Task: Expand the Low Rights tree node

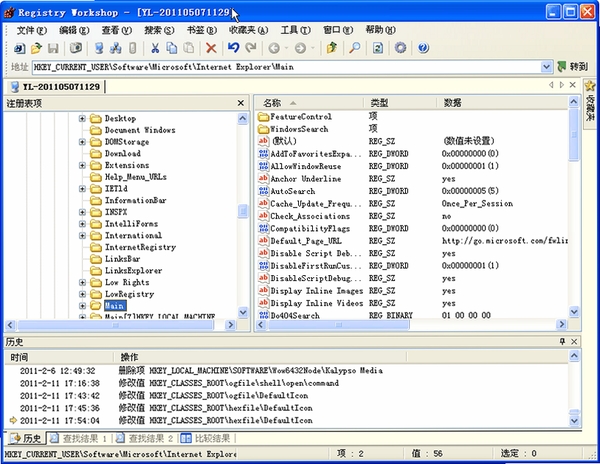Action: click(82, 282)
